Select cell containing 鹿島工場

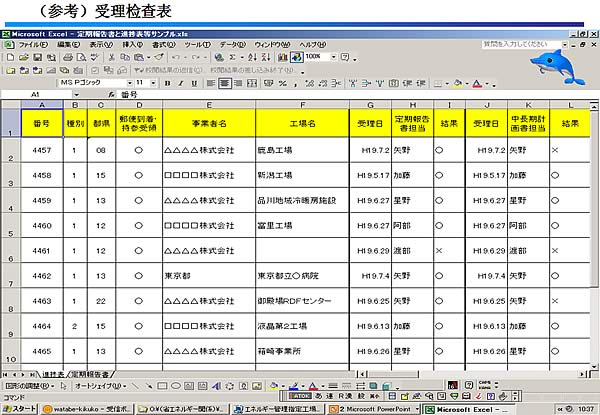302,150
